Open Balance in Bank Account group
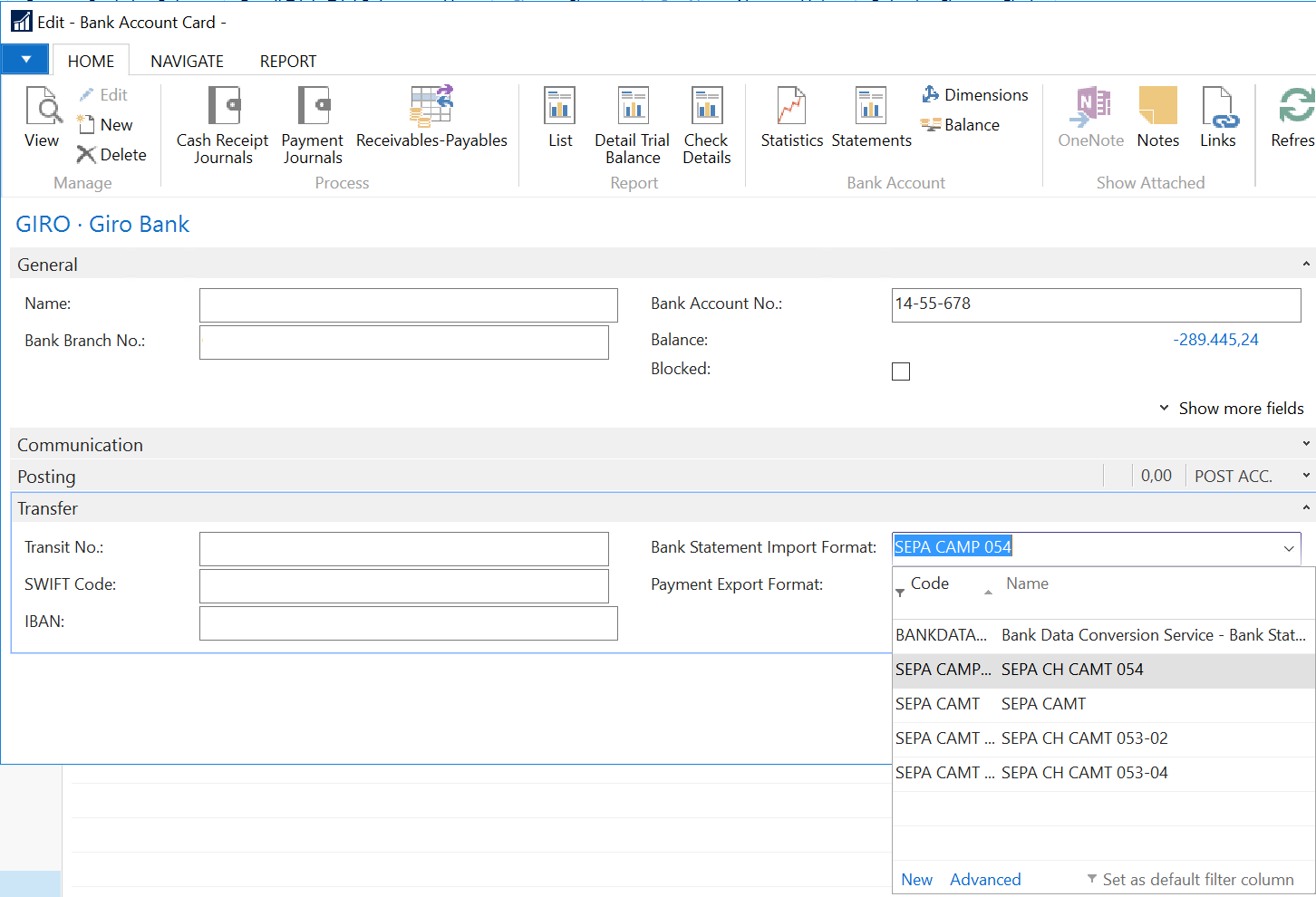This screenshot has height=897, width=1316. 961,124
